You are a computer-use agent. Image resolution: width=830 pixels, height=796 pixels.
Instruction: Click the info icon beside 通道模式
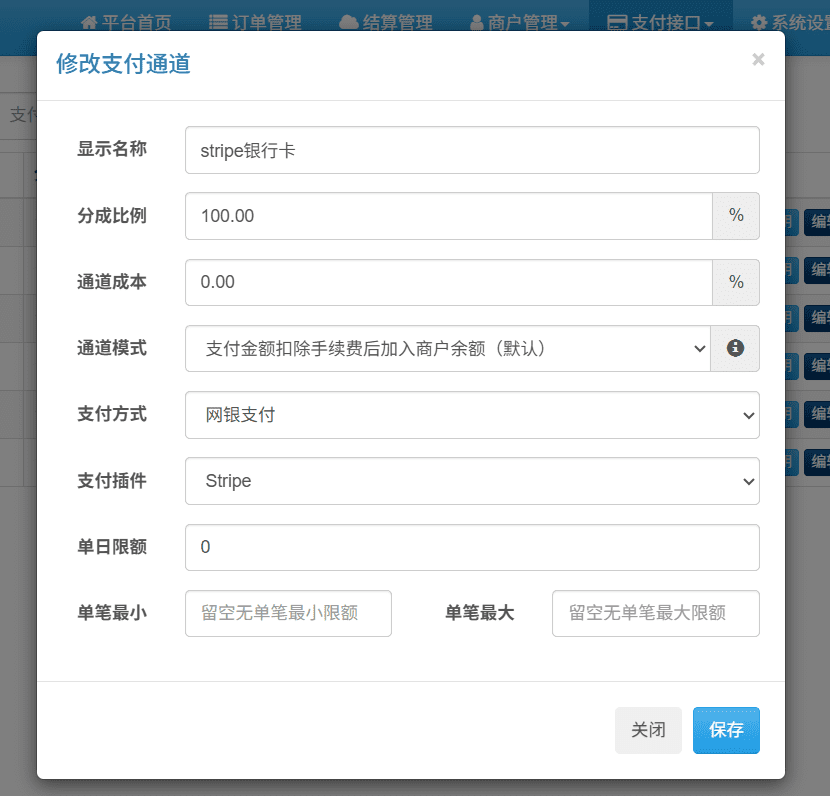[x=735, y=348]
